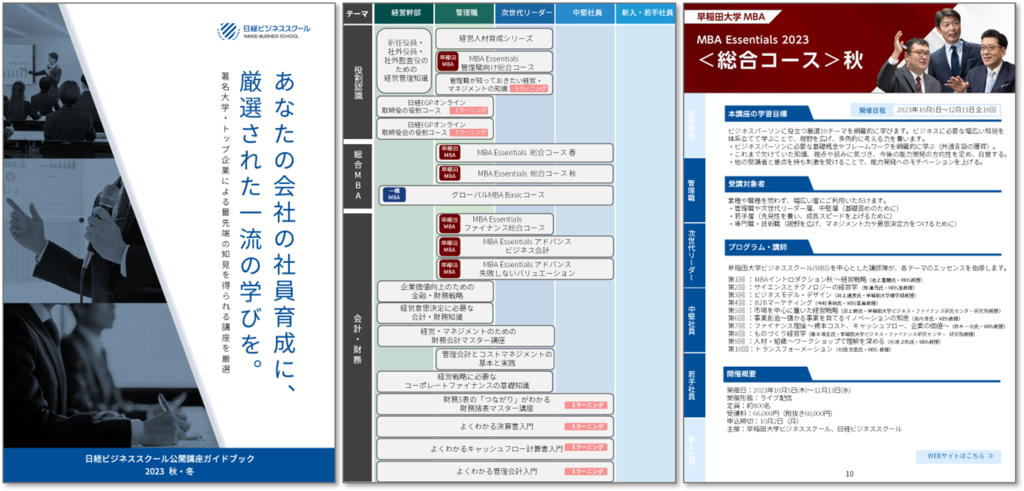
Task: Open MBA Essentials ファイナンス総合コース box
Action: point(494,224)
